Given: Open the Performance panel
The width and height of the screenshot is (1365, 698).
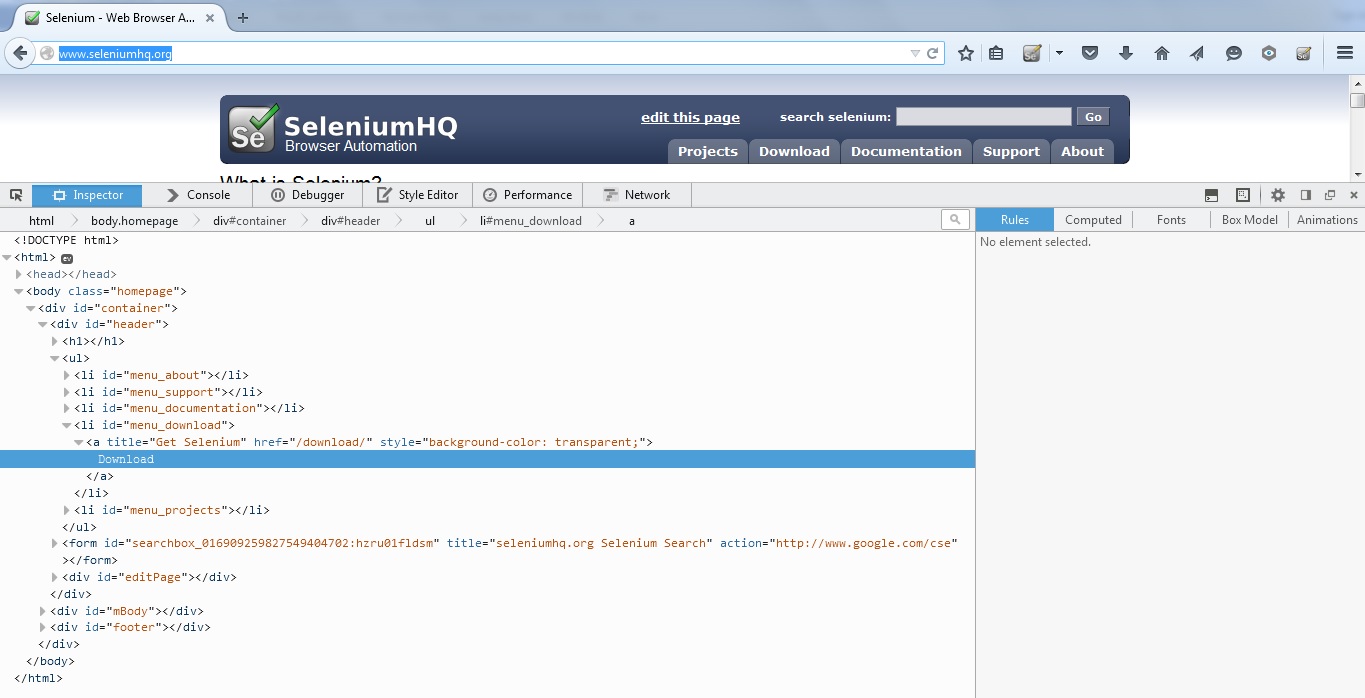Looking at the screenshot, I should coord(527,195).
